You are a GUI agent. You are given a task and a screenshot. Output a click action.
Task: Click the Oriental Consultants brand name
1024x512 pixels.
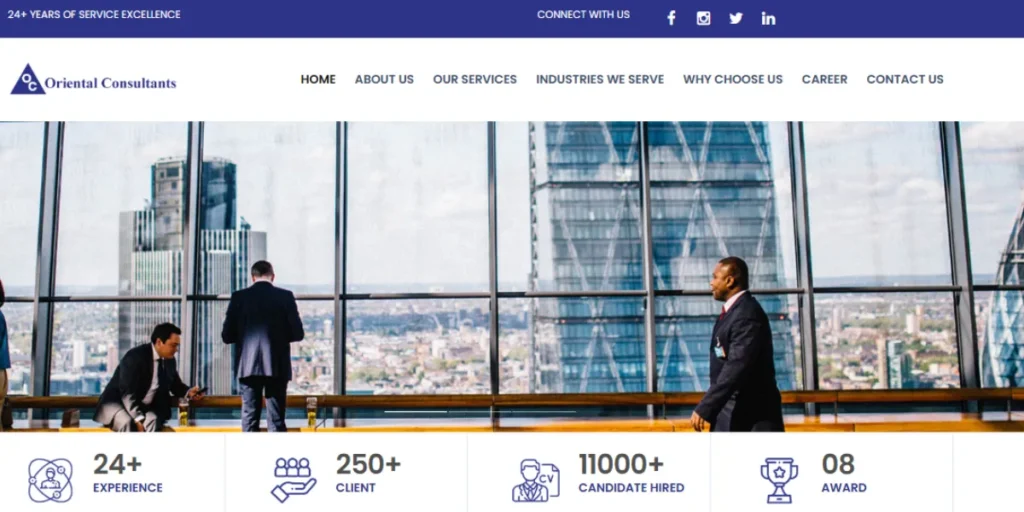tap(110, 83)
